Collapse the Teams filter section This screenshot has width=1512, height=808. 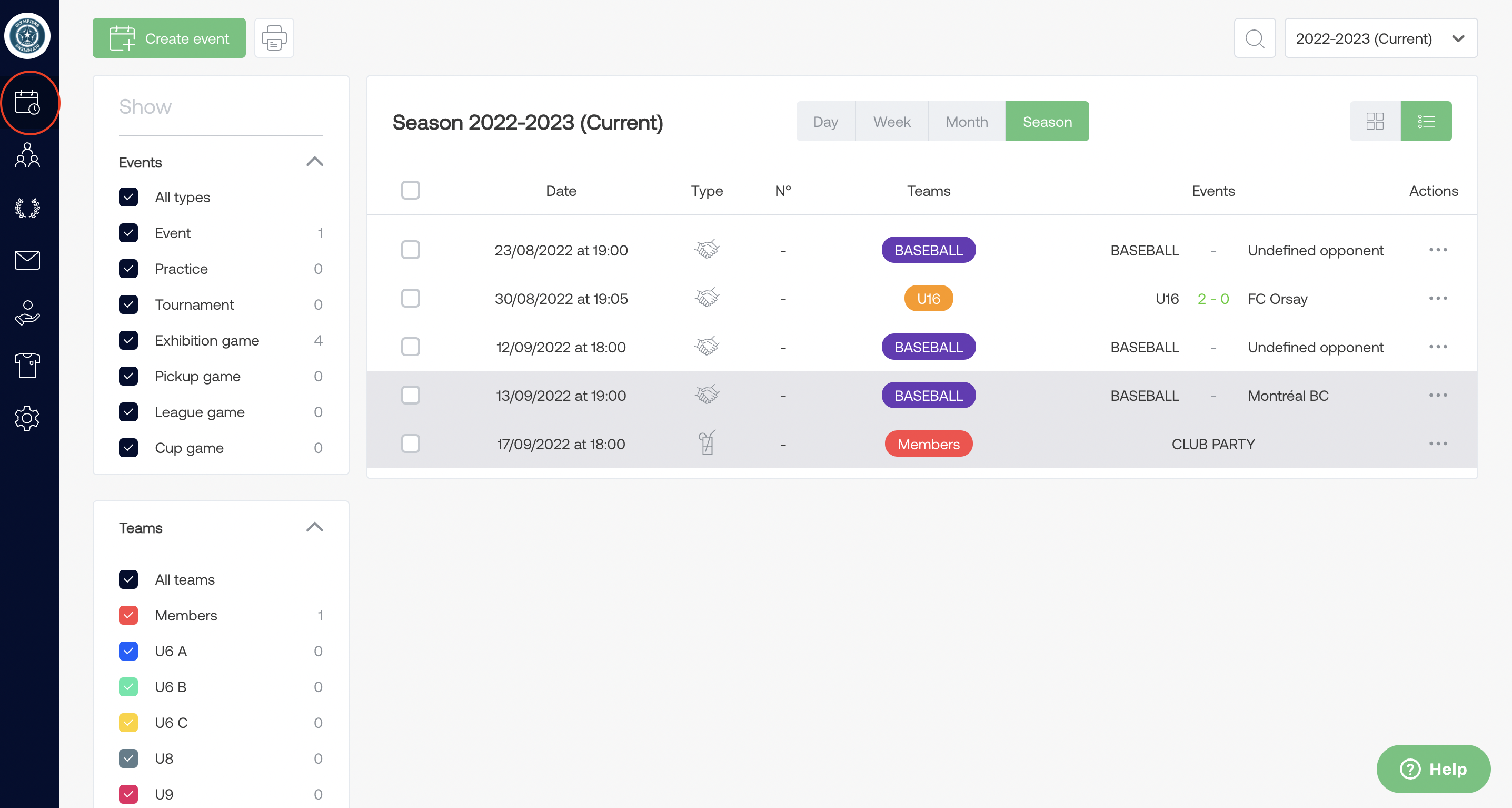click(315, 527)
